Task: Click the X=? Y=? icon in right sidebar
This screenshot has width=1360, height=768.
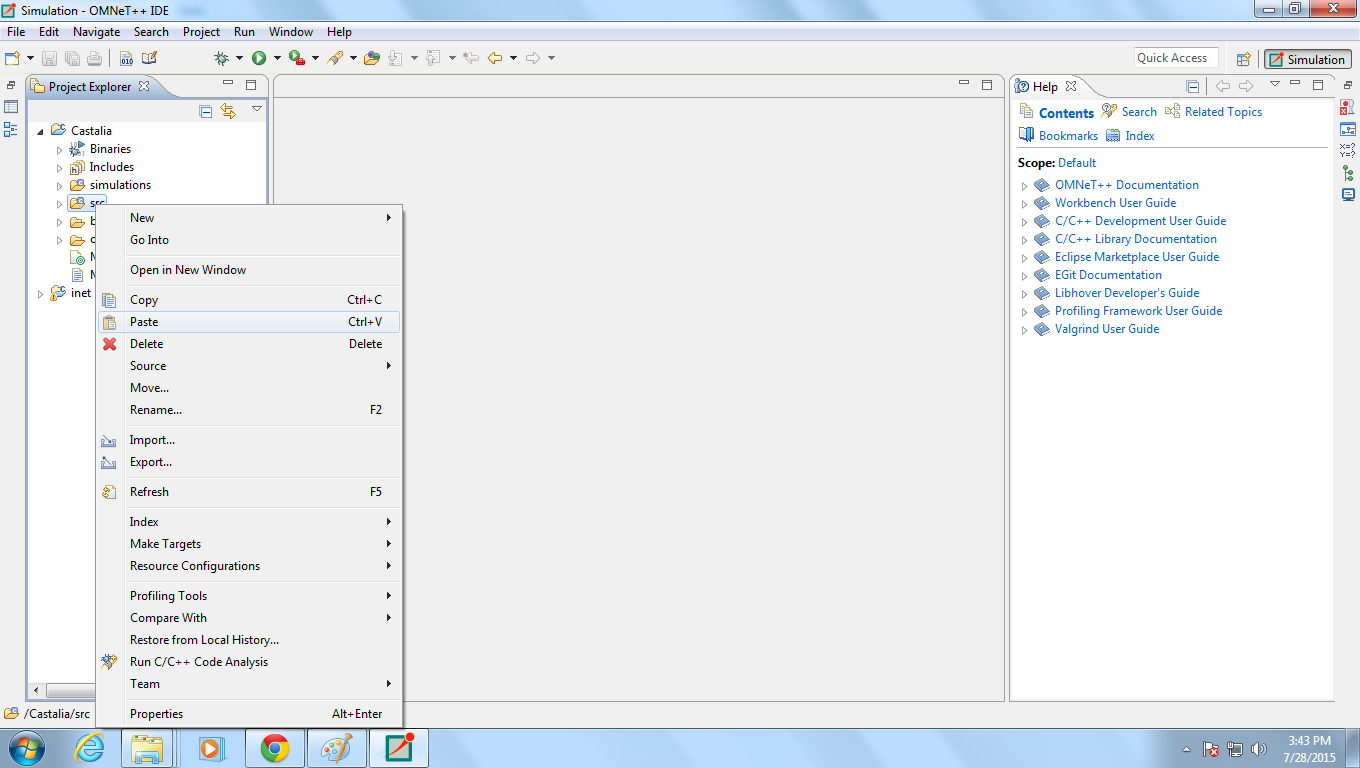Action: pos(1347,150)
